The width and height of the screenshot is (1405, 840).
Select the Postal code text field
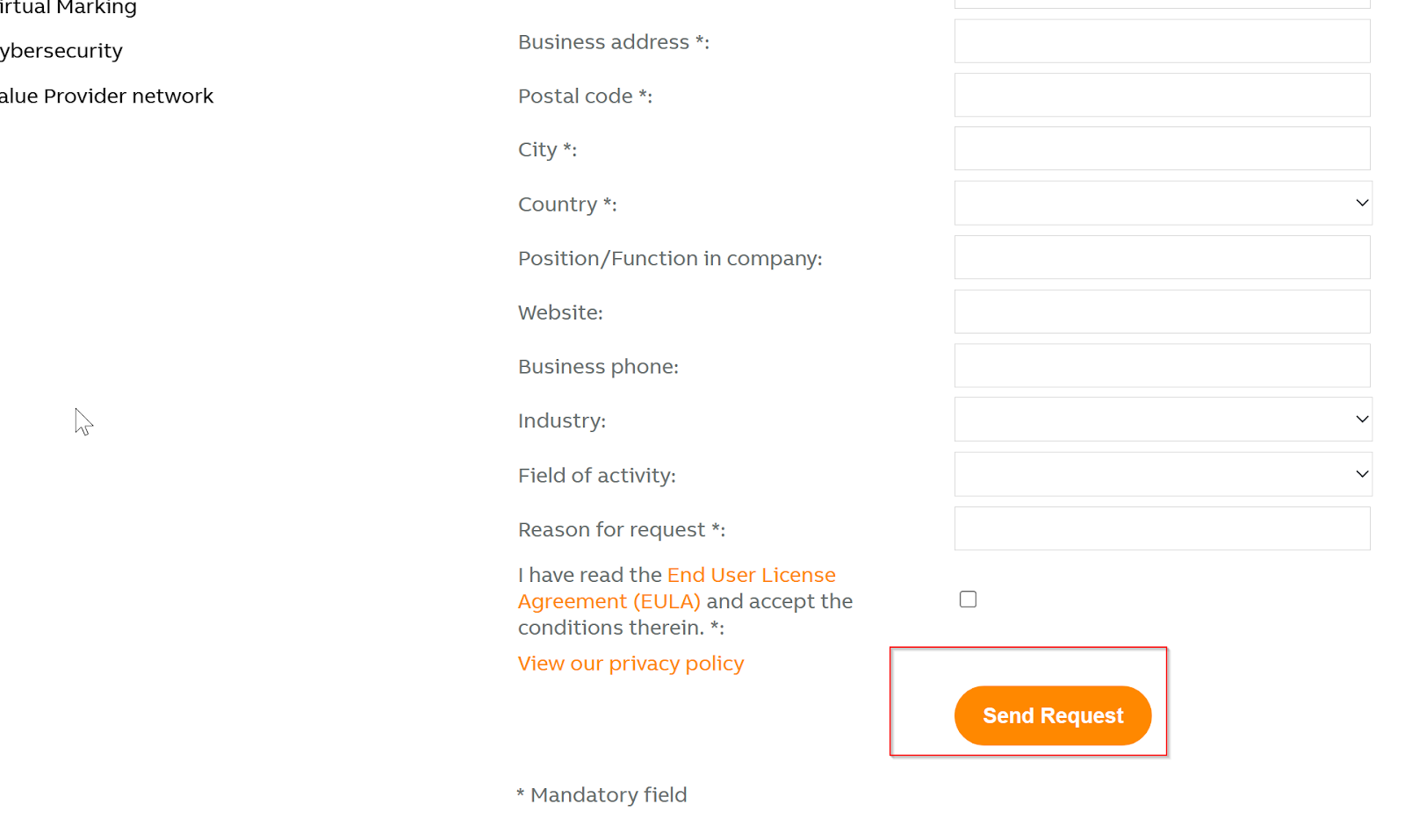coord(1162,95)
